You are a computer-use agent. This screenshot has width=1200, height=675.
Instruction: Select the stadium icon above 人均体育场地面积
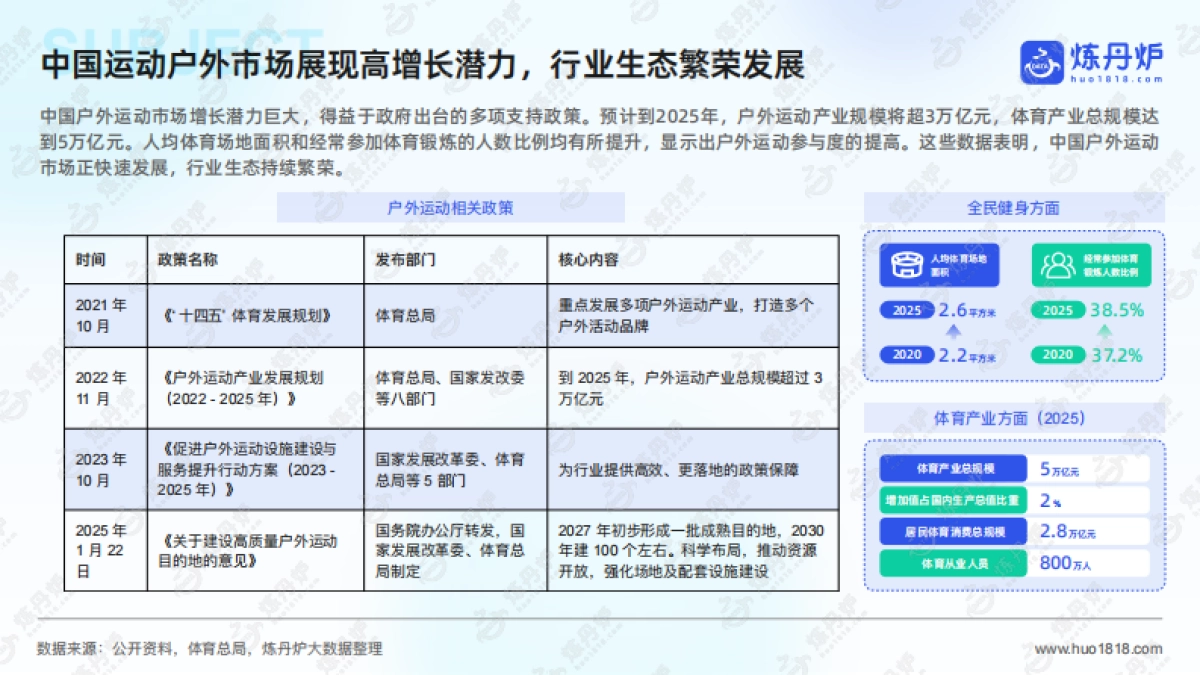(x=906, y=265)
